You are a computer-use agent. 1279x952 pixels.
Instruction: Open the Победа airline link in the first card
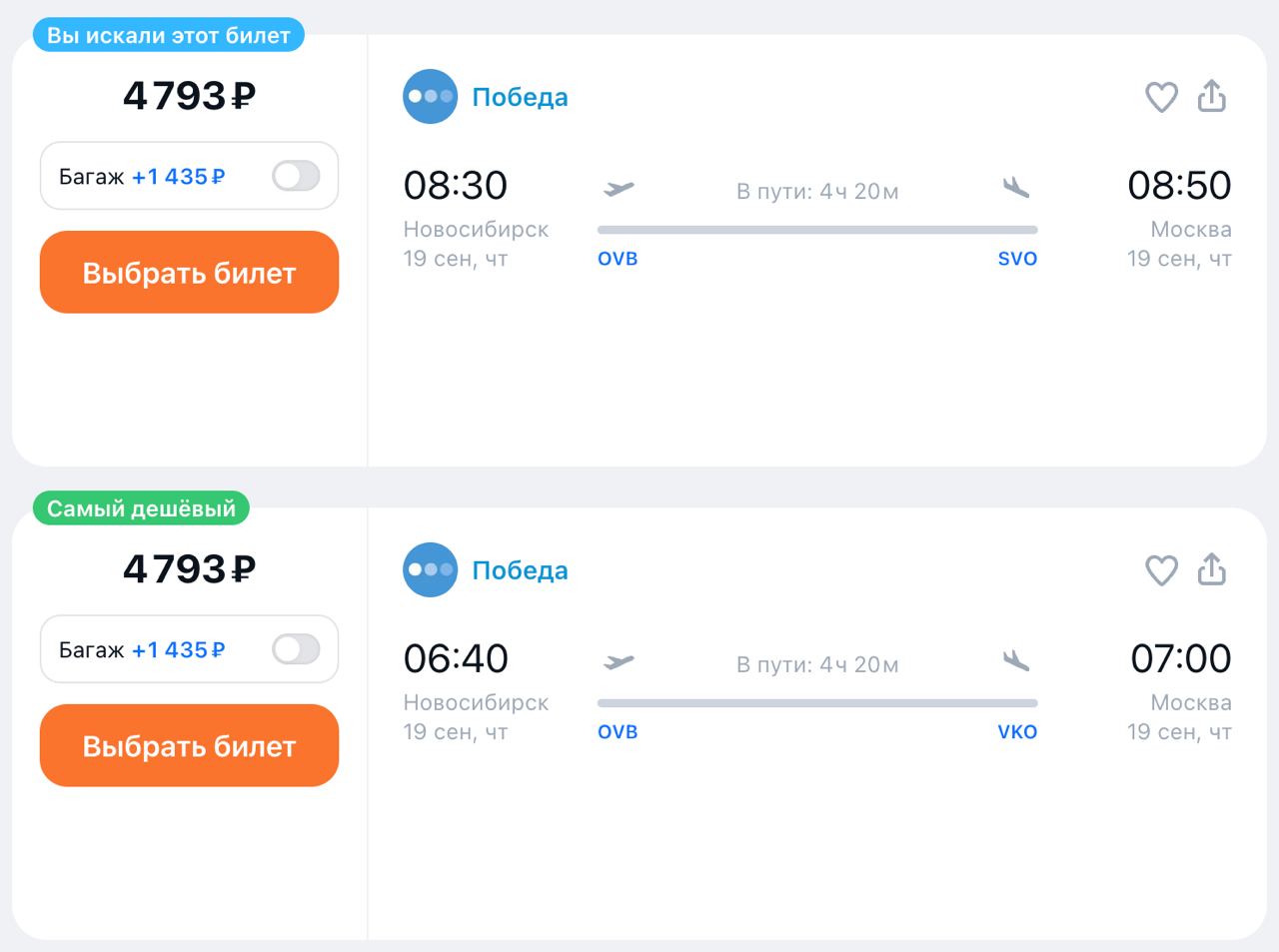[x=520, y=97]
